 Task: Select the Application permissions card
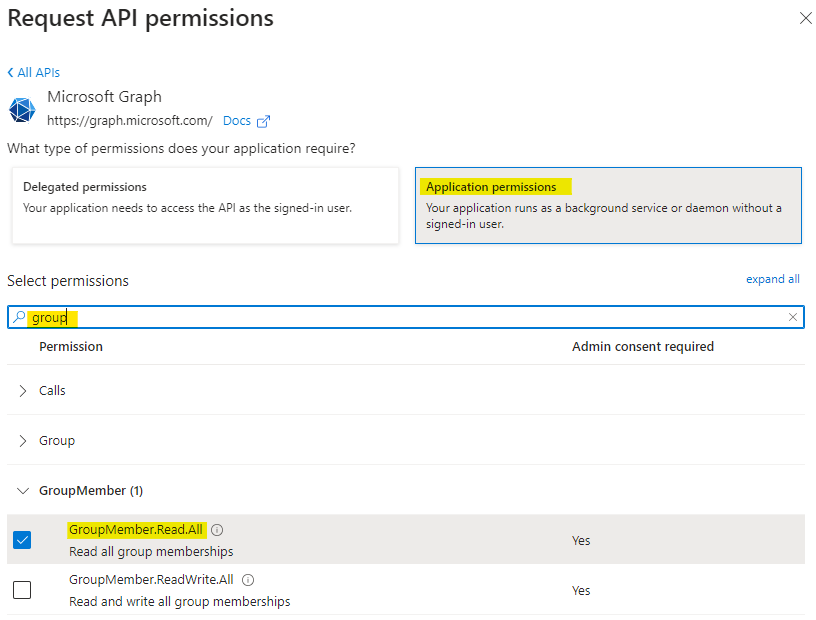click(x=608, y=205)
